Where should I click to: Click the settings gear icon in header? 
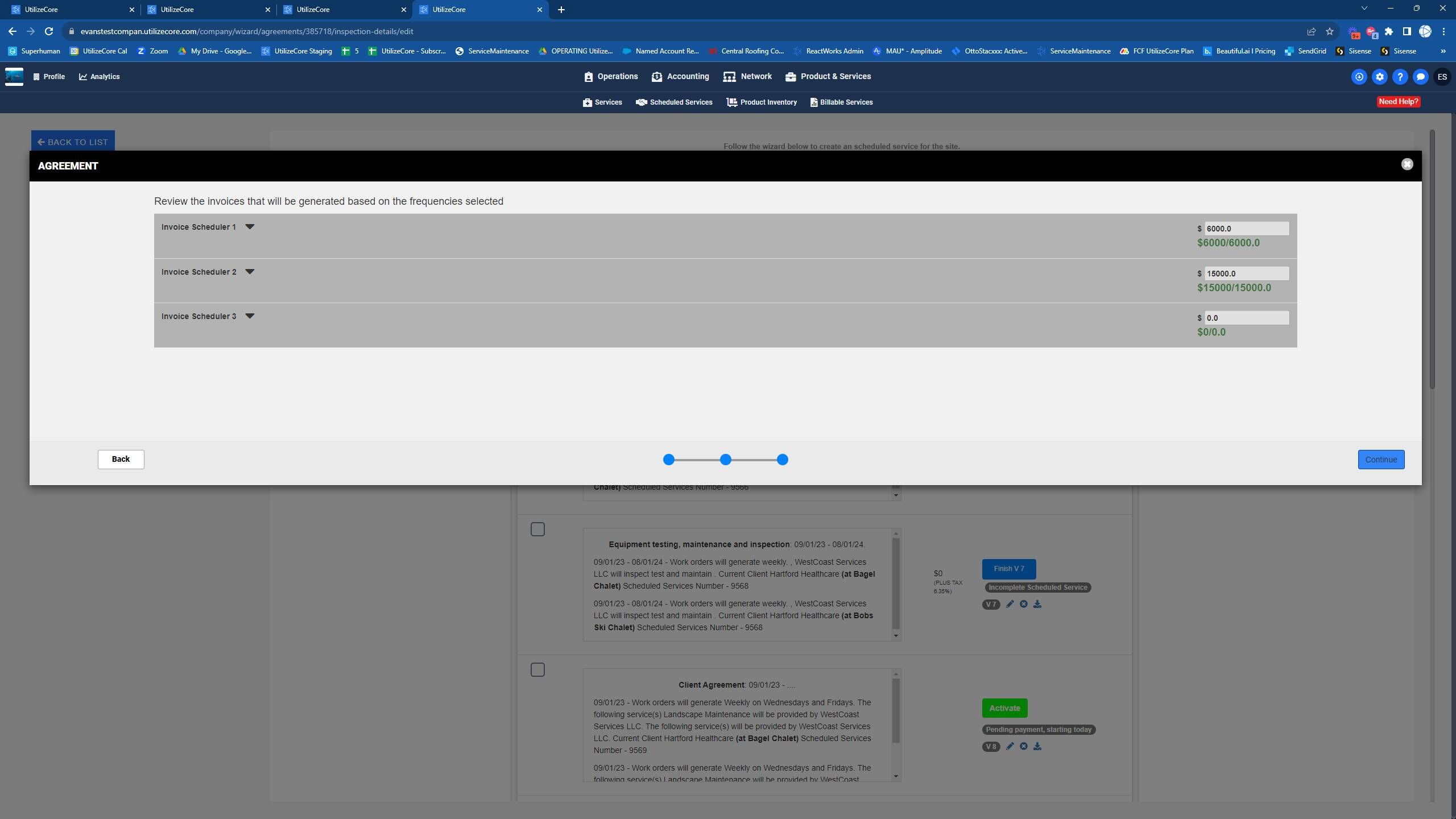point(1379,77)
